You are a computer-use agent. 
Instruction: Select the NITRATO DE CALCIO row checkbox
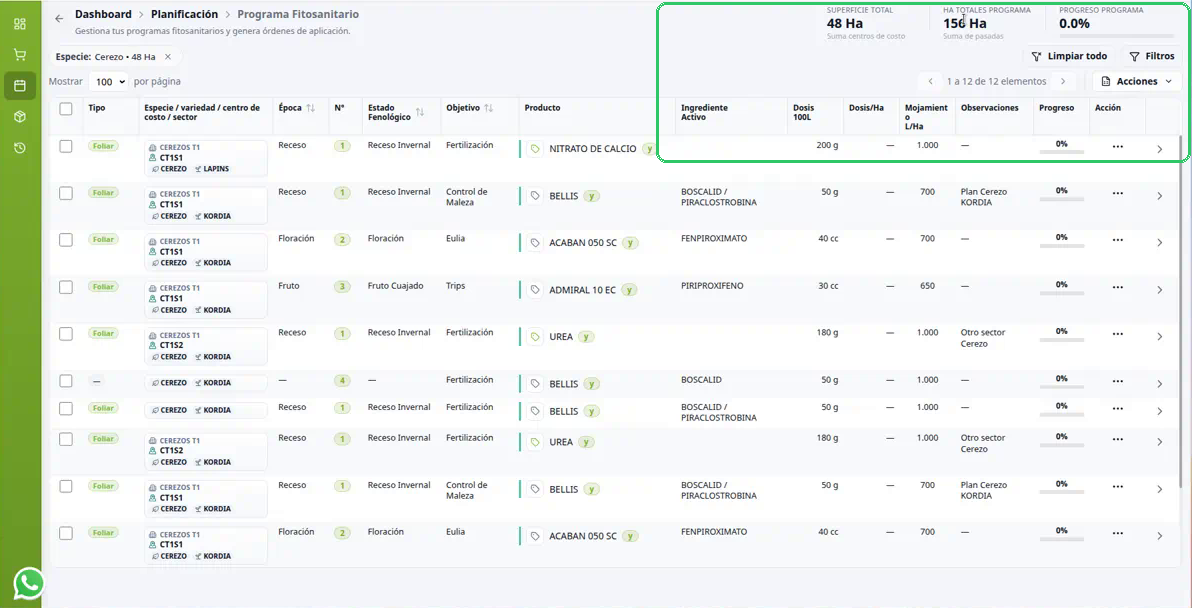(x=66, y=146)
